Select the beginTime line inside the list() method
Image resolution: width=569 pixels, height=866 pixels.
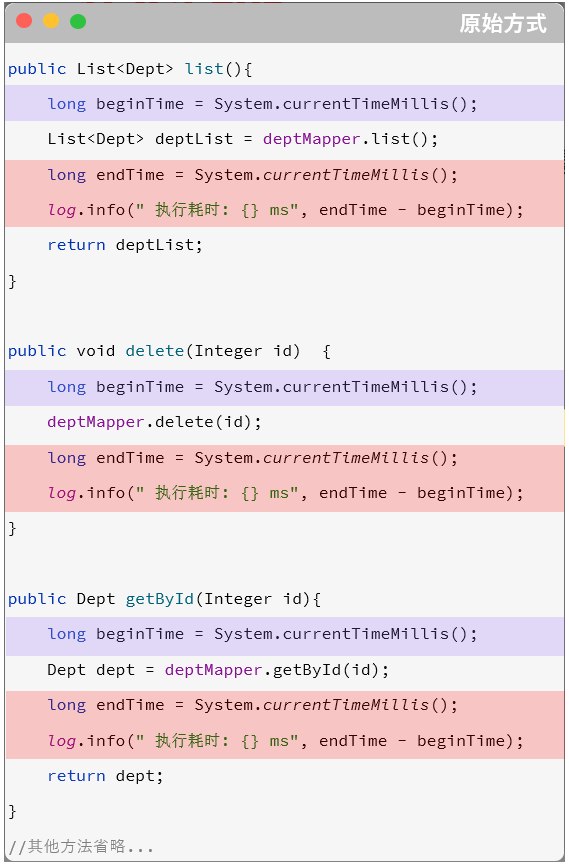pos(262,104)
